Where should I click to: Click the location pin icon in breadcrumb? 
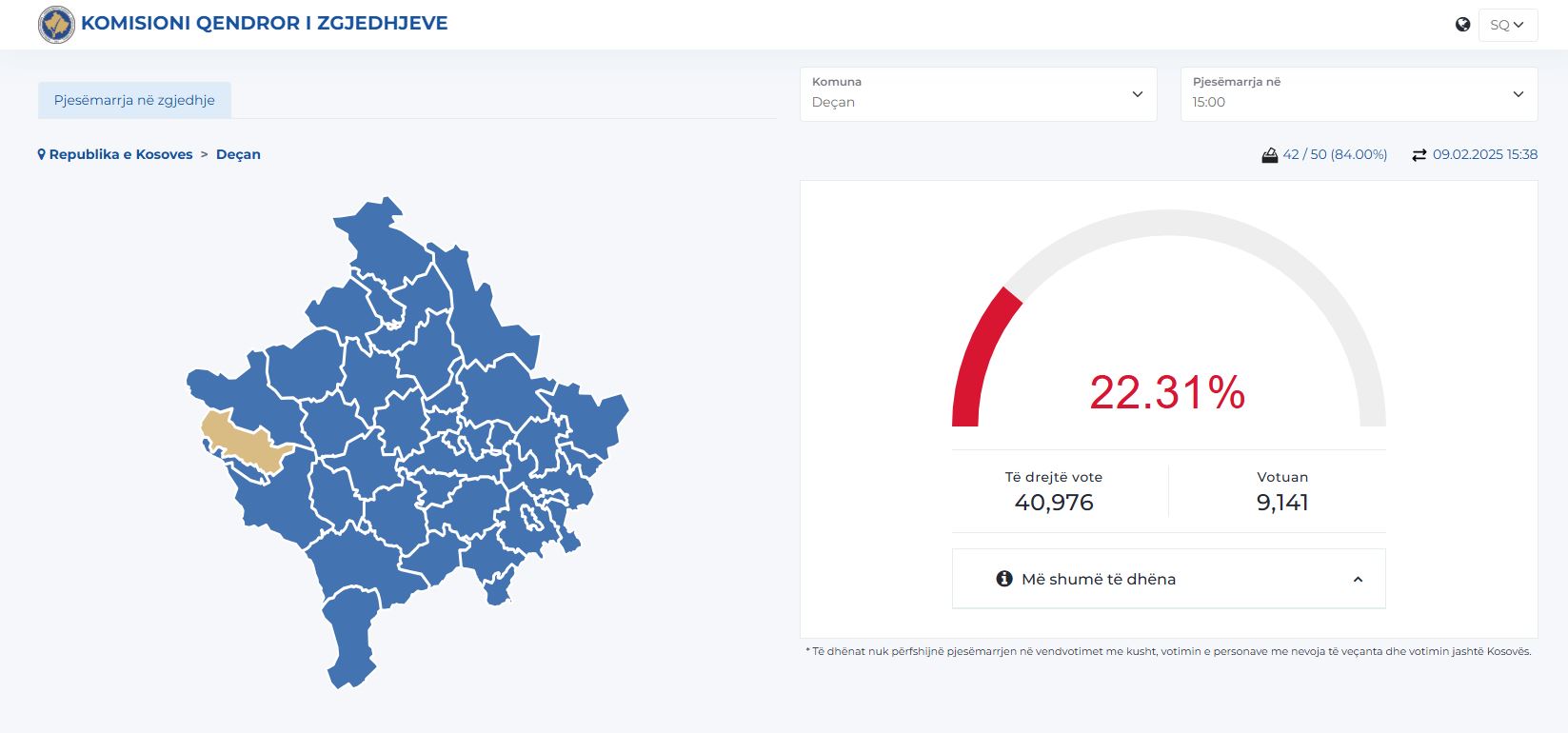coord(42,154)
